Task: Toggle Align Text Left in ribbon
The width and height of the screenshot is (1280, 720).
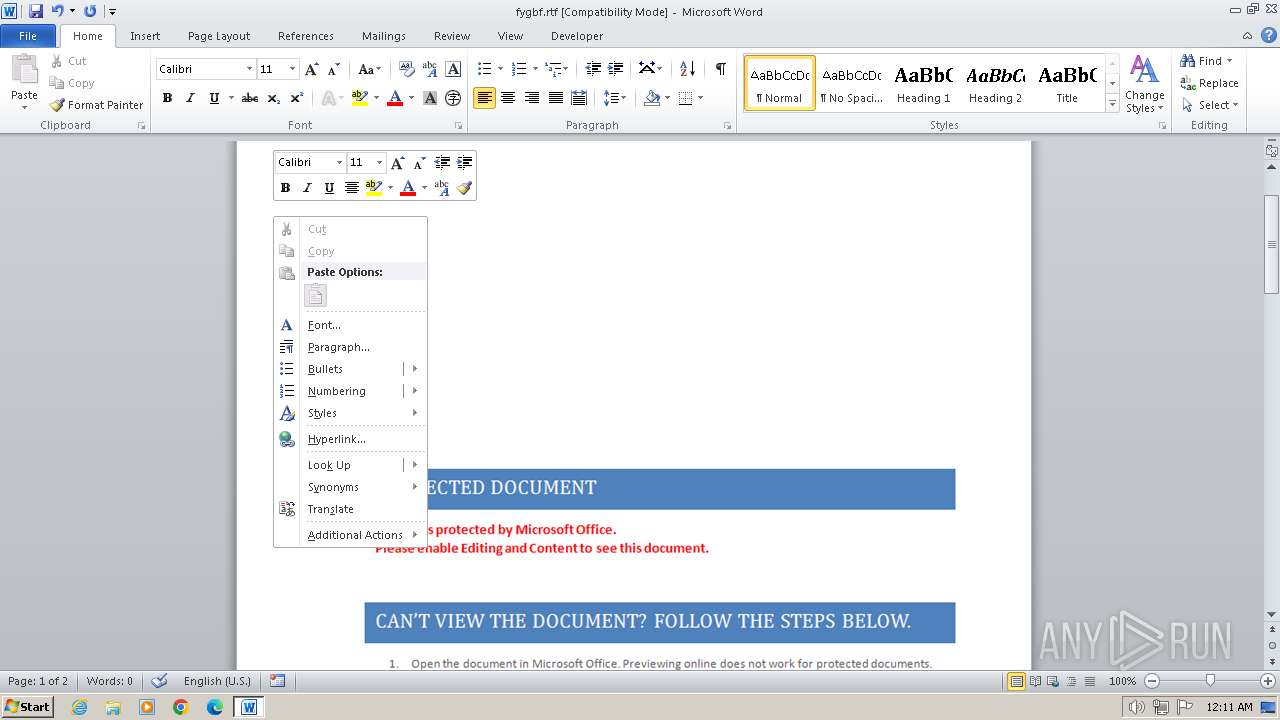Action: click(x=484, y=98)
